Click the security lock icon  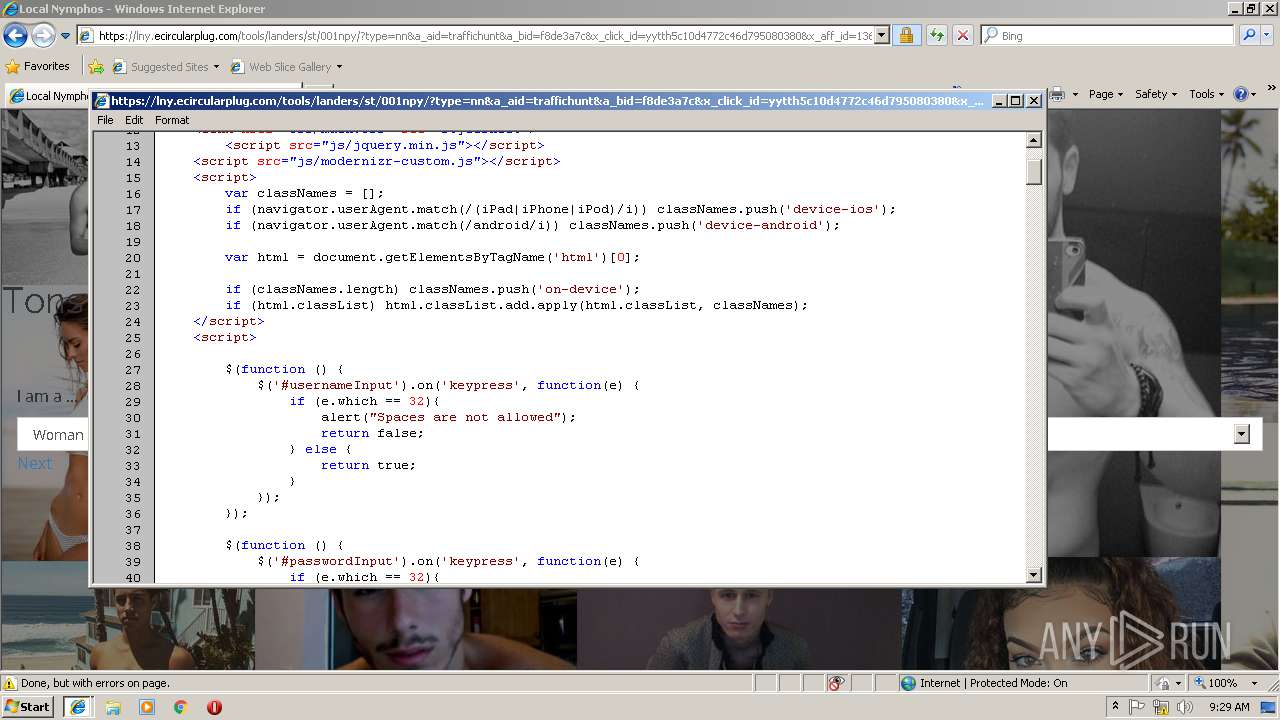906,36
